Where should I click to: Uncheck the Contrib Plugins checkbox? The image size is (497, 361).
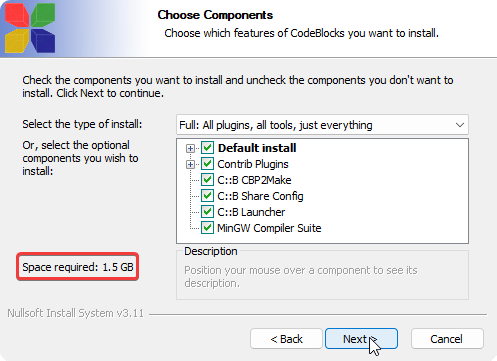[x=207, y=164]
